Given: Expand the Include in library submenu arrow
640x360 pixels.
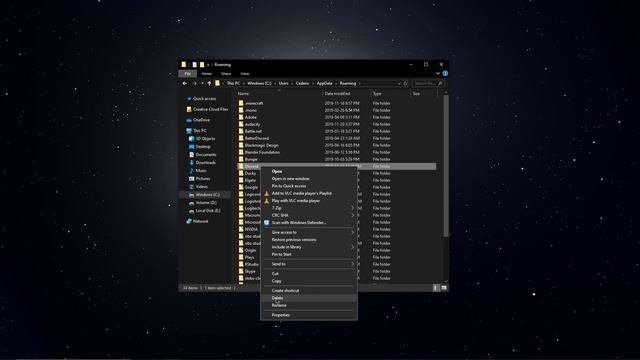Looking at the screenshot, I should (x=352, y=247).
